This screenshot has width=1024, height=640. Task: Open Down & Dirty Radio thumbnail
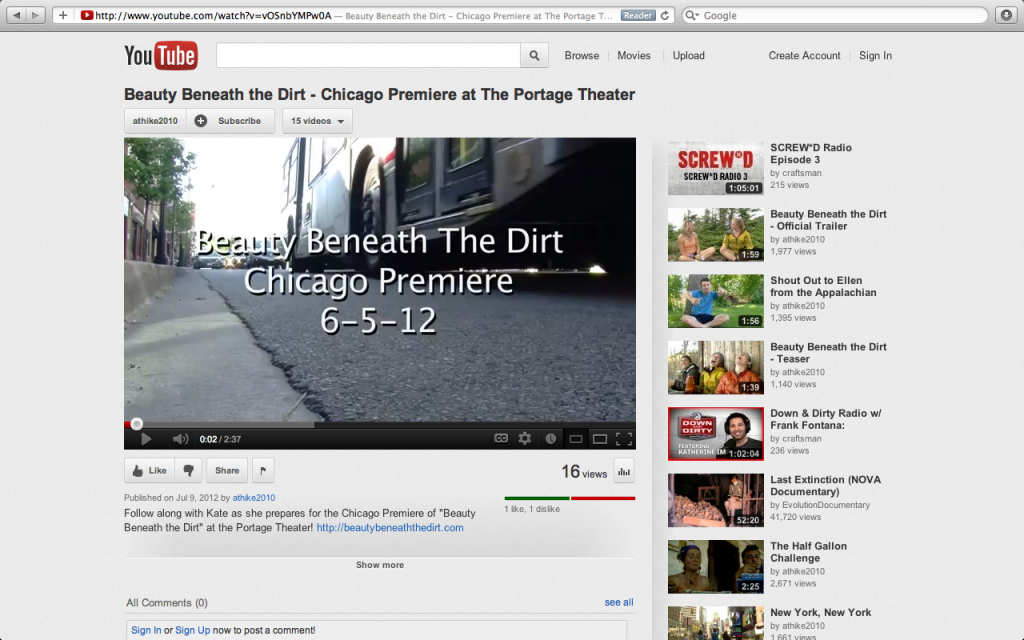click(x=716, y=434)
